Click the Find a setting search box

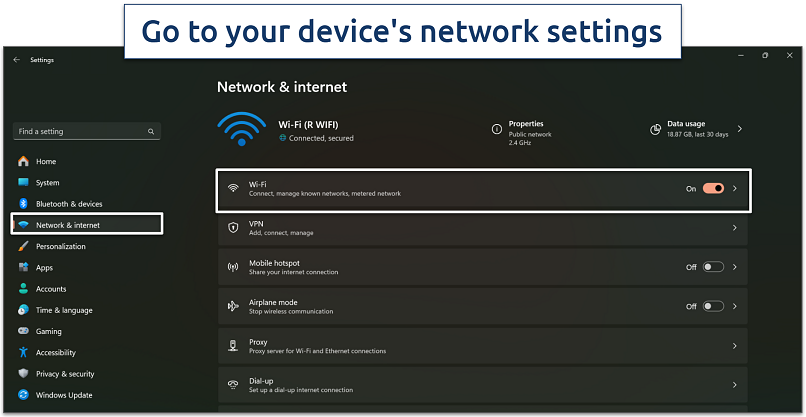(80, 131)
